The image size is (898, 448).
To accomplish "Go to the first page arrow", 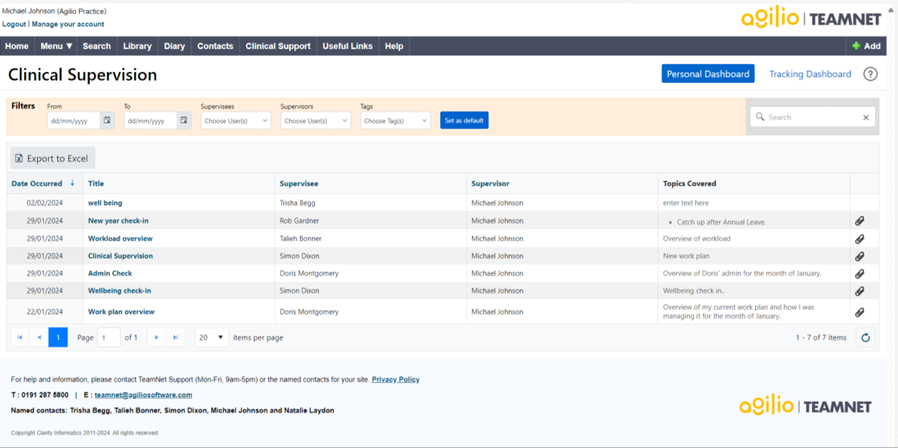I will coord(20,337).
